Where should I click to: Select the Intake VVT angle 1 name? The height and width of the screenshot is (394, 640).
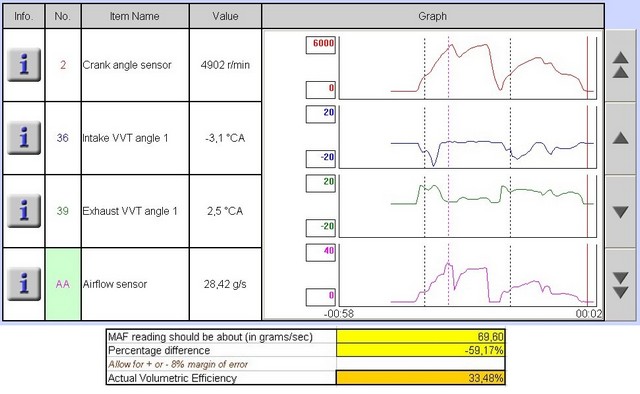click(x=125, y=138)
